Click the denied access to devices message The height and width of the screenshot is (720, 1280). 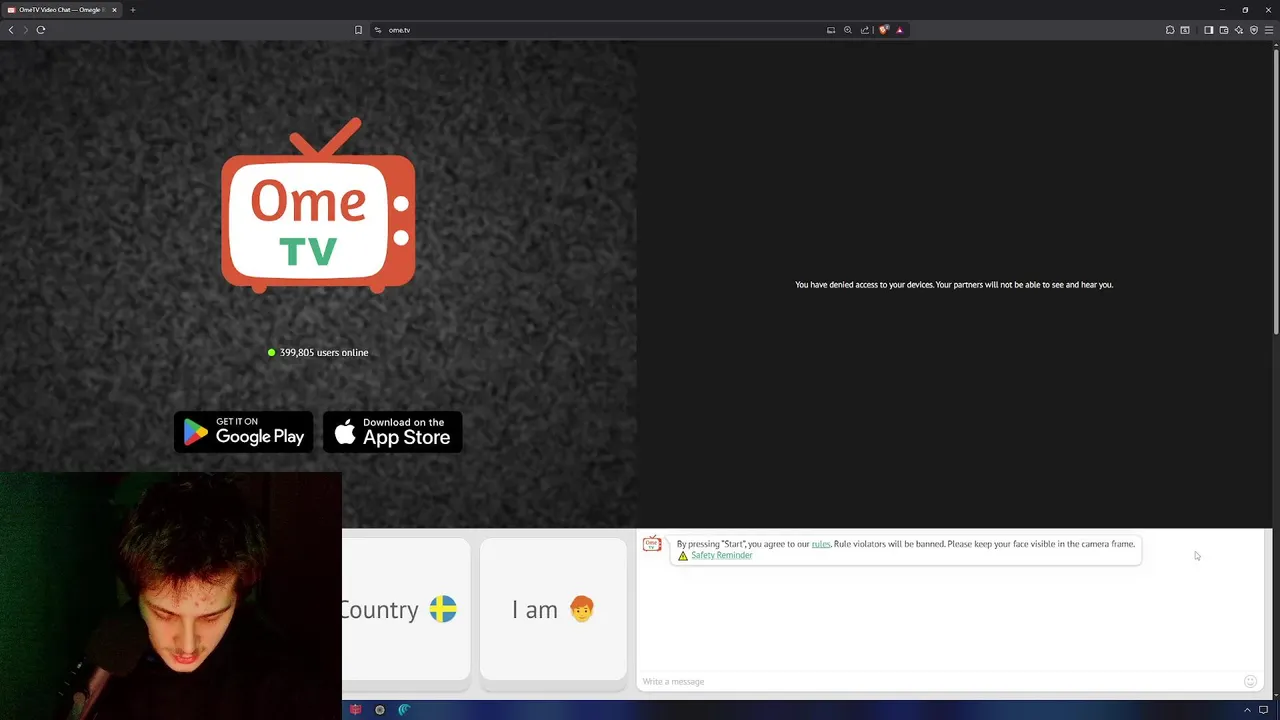coord(954,285)
